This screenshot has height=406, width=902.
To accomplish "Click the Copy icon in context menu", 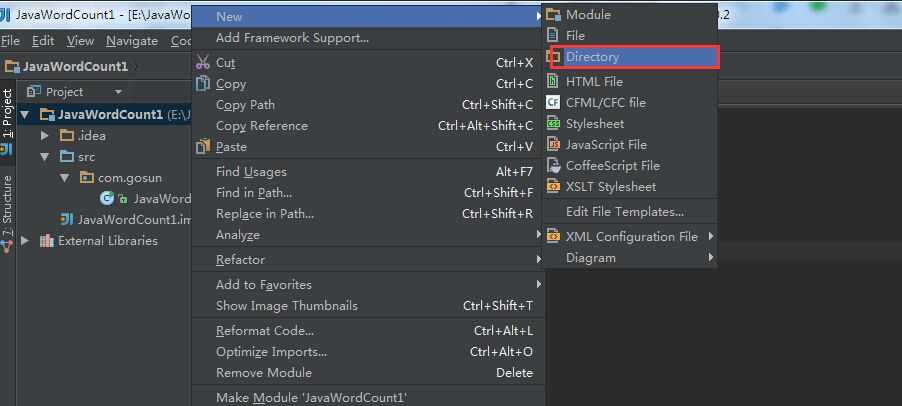I will click(203, 83).
